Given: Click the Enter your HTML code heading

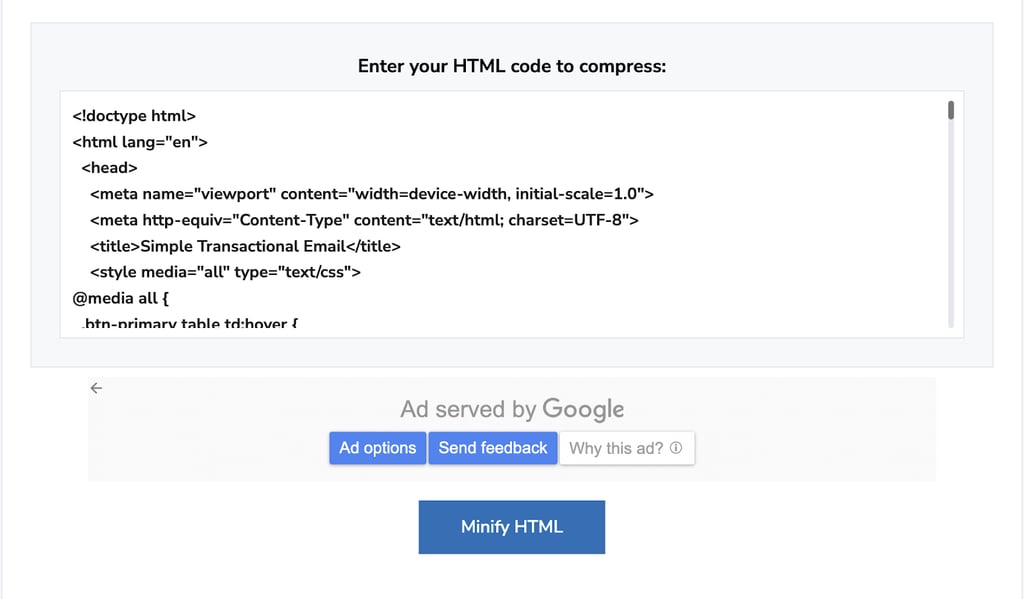Looking at the screenshot, I should (511, 65).
